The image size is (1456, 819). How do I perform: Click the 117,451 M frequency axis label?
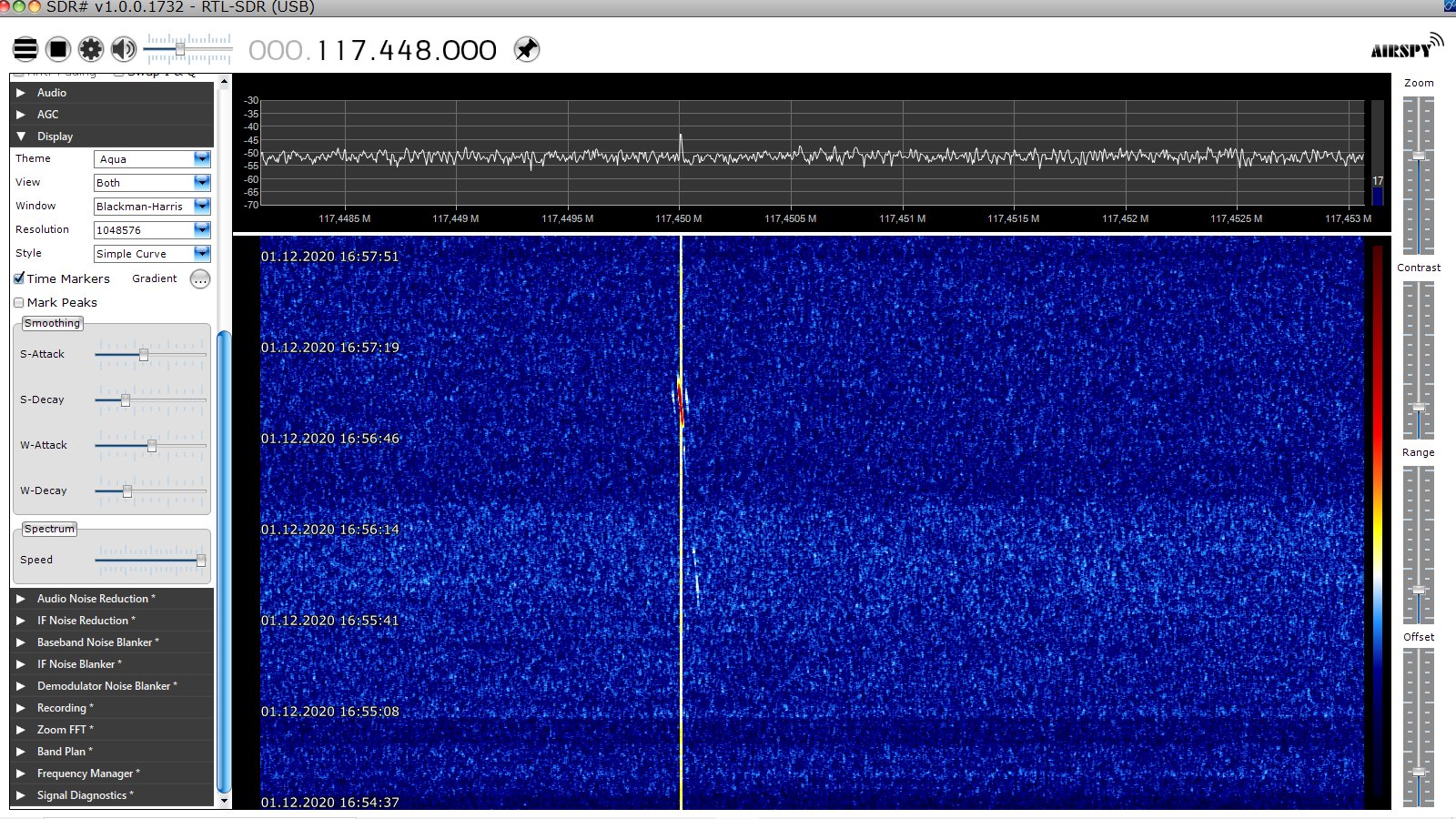click(x=903, y=218)
